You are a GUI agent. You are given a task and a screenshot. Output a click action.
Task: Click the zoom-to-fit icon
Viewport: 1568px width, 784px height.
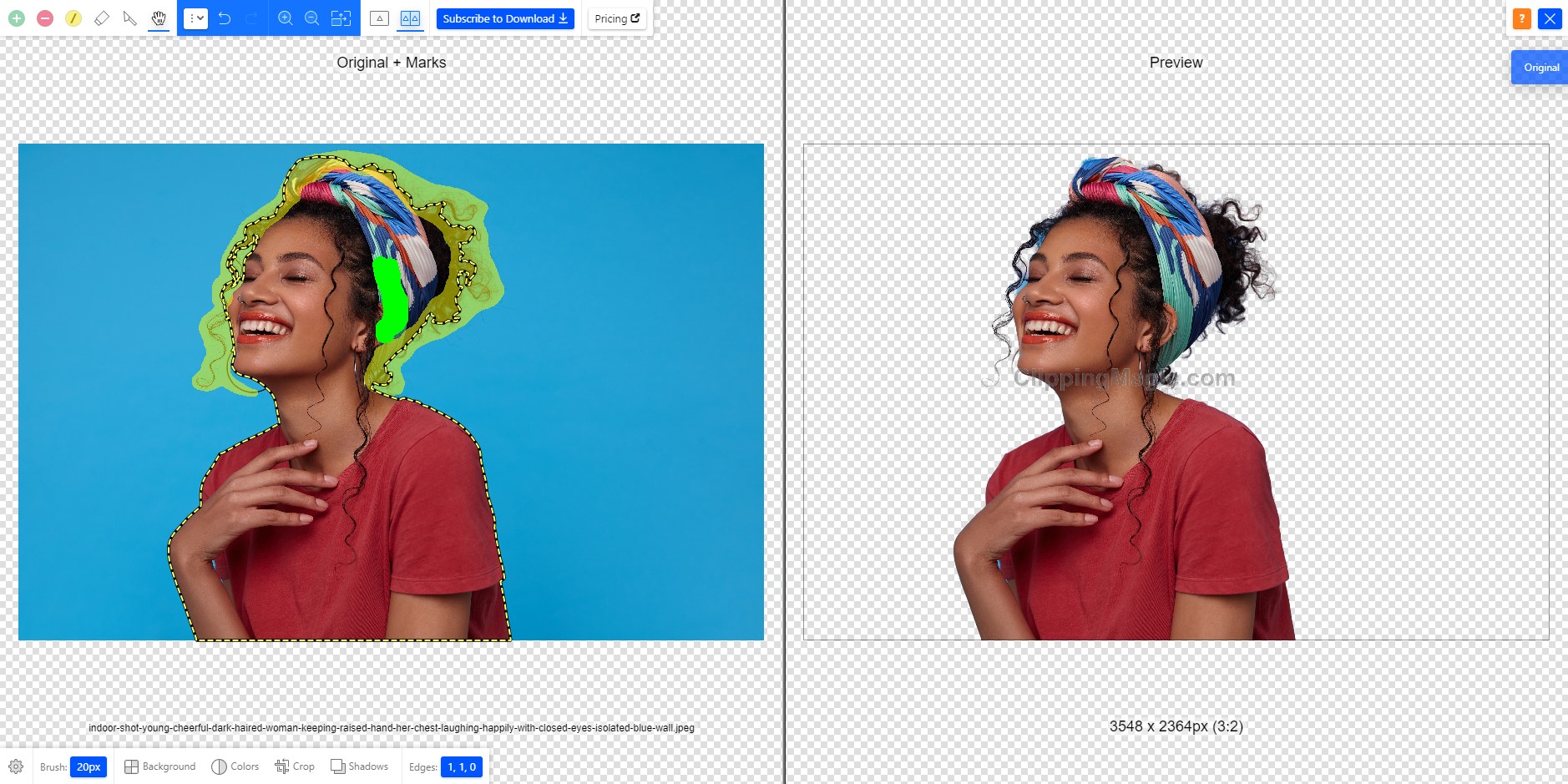tap(341, 18)
